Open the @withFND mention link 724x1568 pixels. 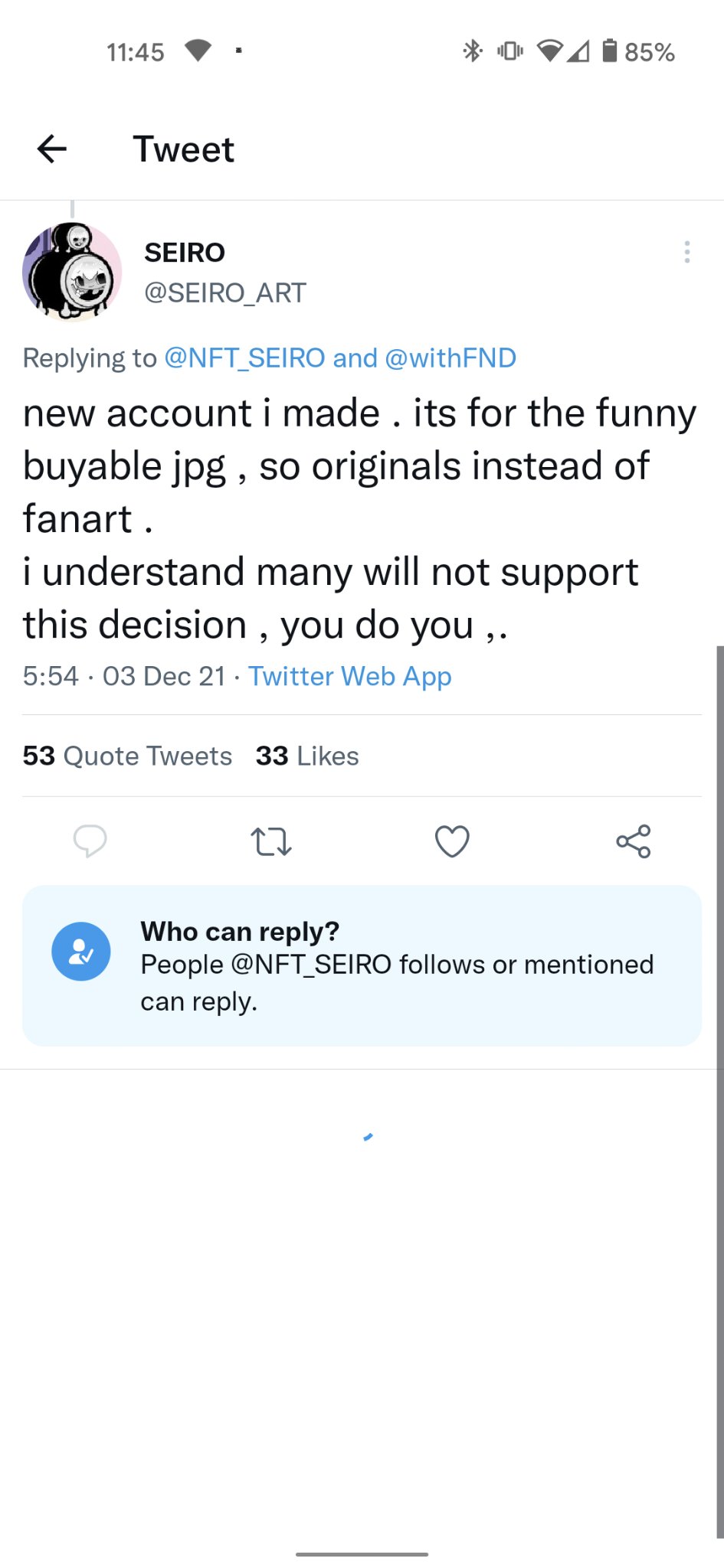pyautogui.click(x=450, y=358)
